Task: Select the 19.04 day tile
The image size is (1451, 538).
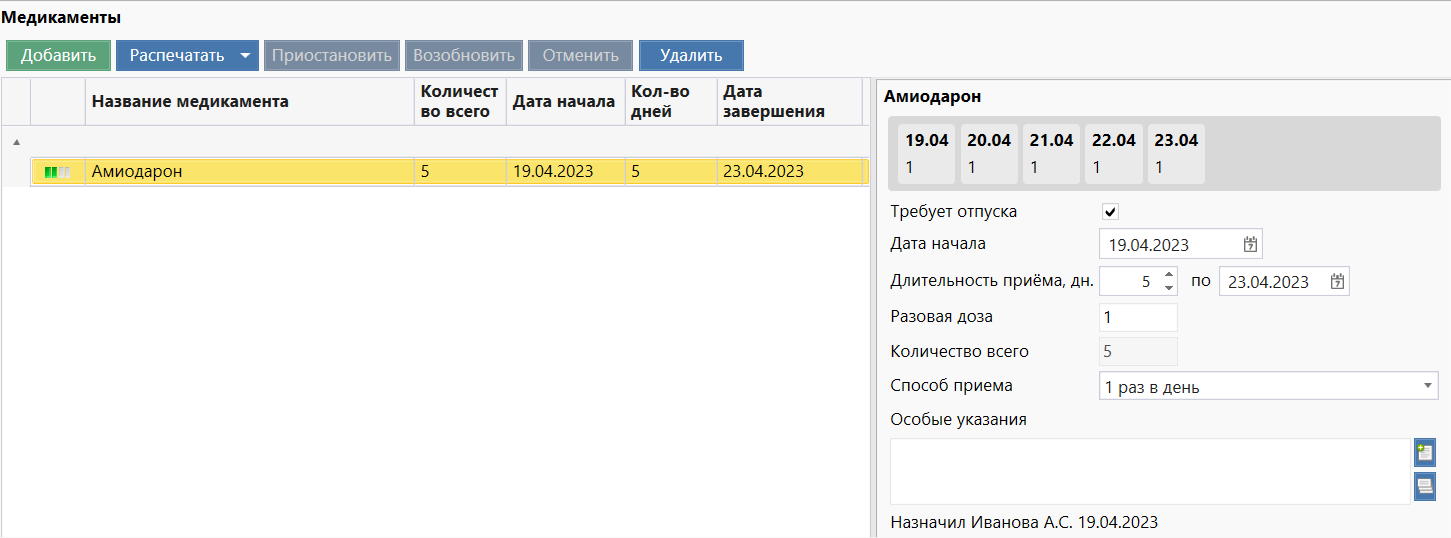Action: 926,153
